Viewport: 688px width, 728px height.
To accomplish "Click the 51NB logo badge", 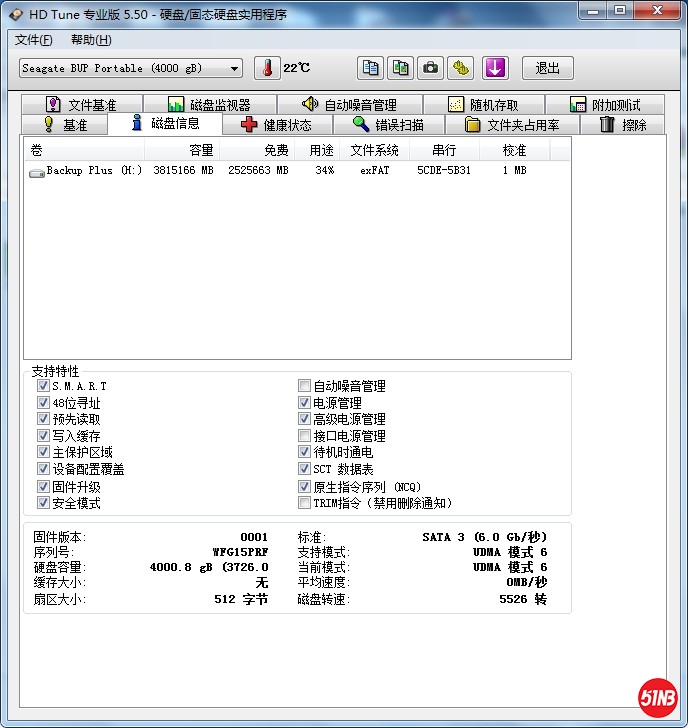I will (657, 698).
